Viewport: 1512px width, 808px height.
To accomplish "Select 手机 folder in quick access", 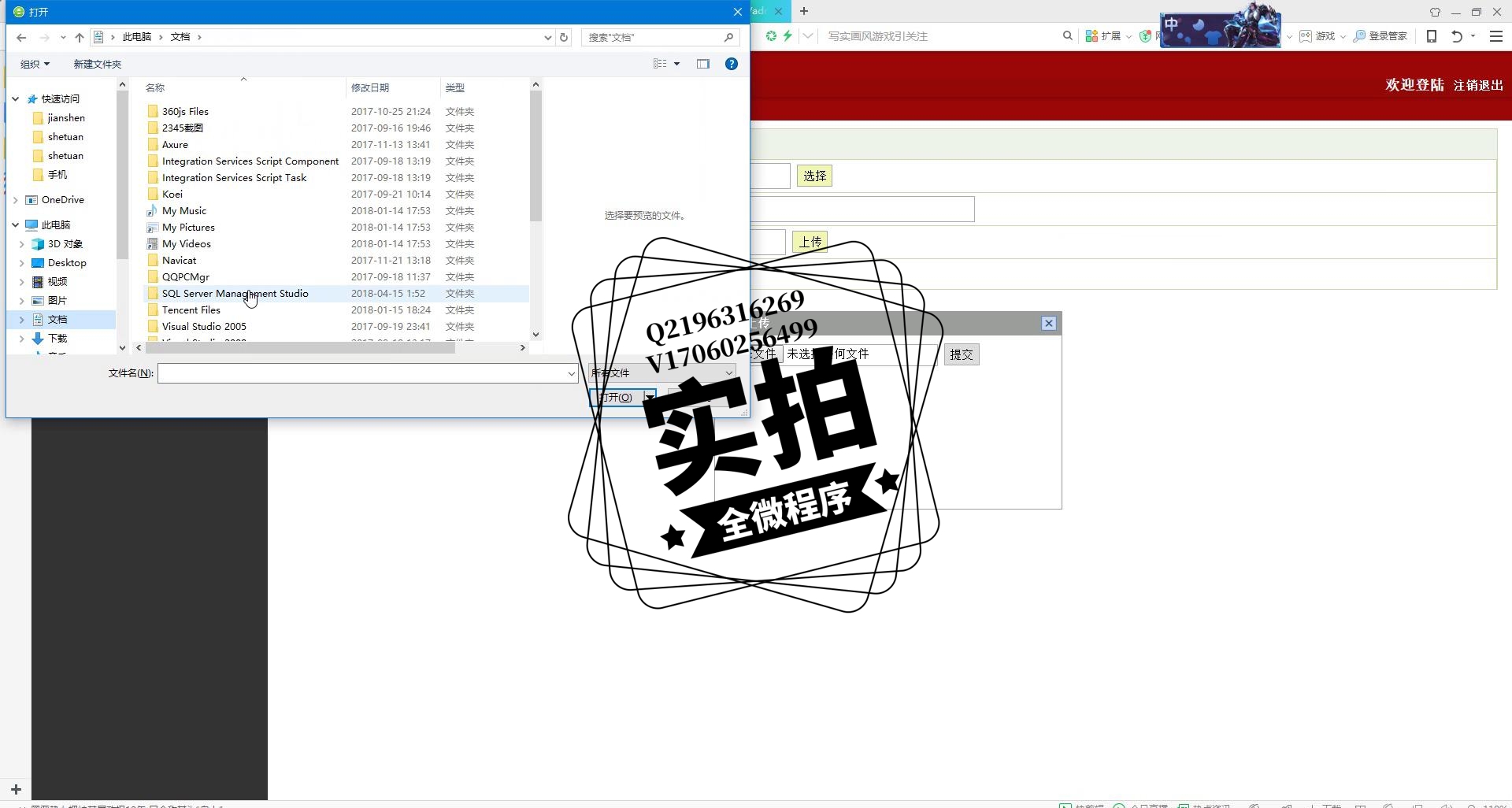I will (57, 174).
